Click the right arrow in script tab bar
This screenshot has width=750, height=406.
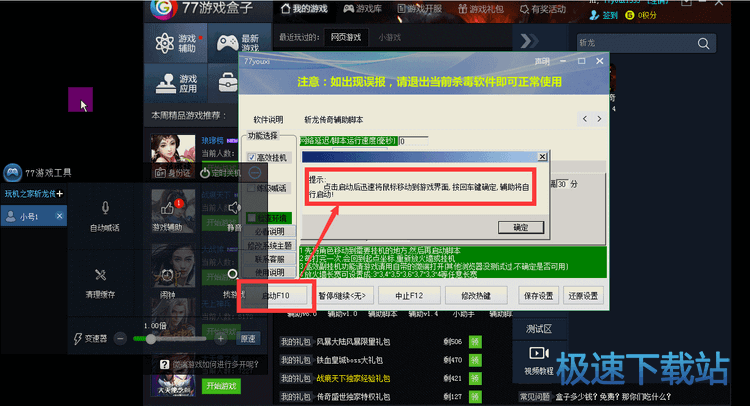(x=599, y=119)
